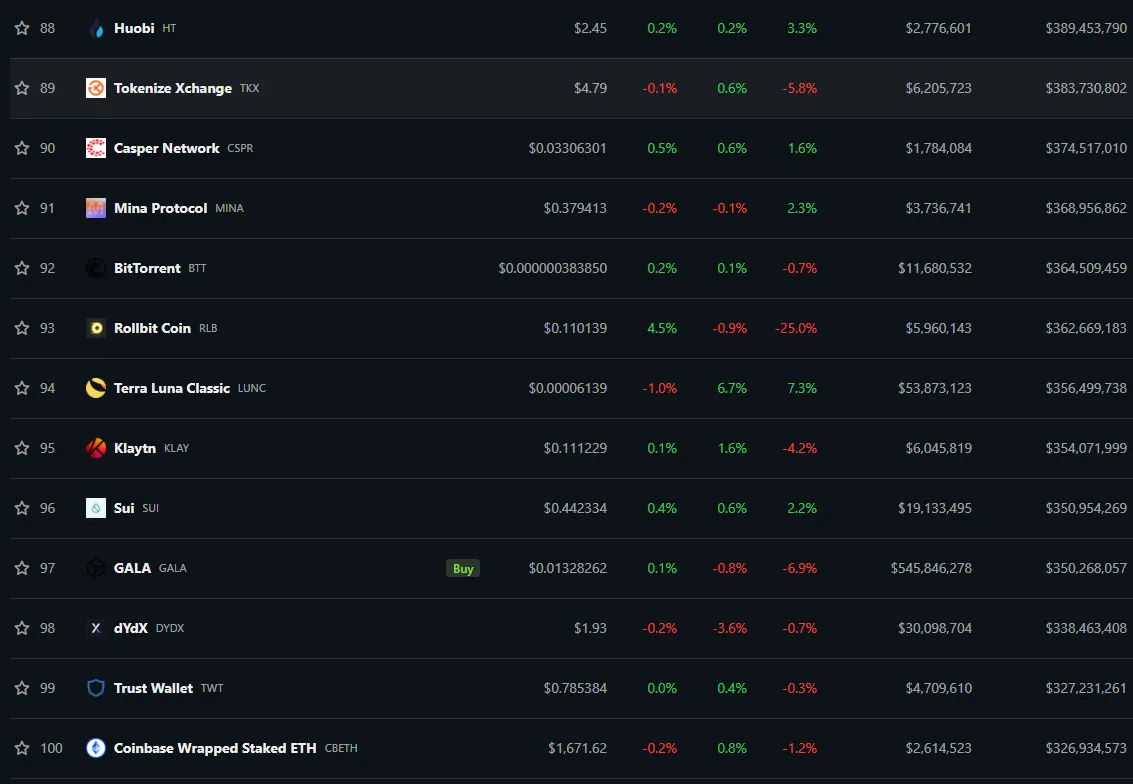
Task: Toggle dYdX watchlist star
Action: (x=22, y=628)
